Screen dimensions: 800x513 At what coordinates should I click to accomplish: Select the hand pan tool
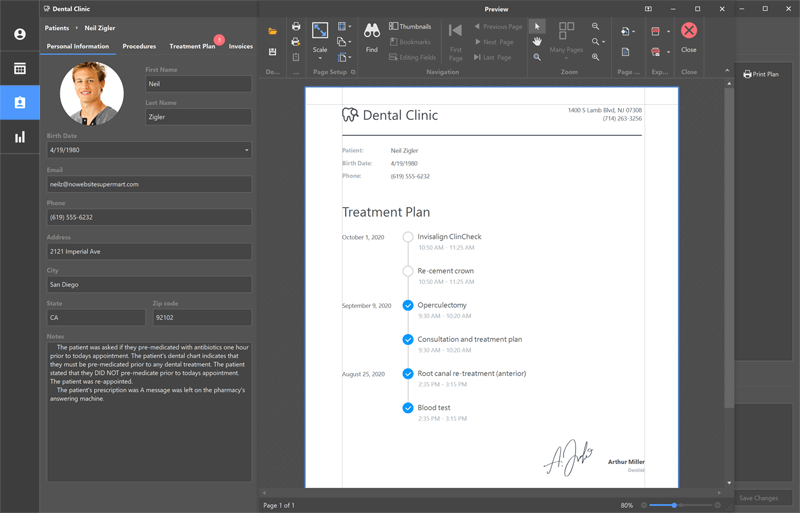[x=537, y=41]
